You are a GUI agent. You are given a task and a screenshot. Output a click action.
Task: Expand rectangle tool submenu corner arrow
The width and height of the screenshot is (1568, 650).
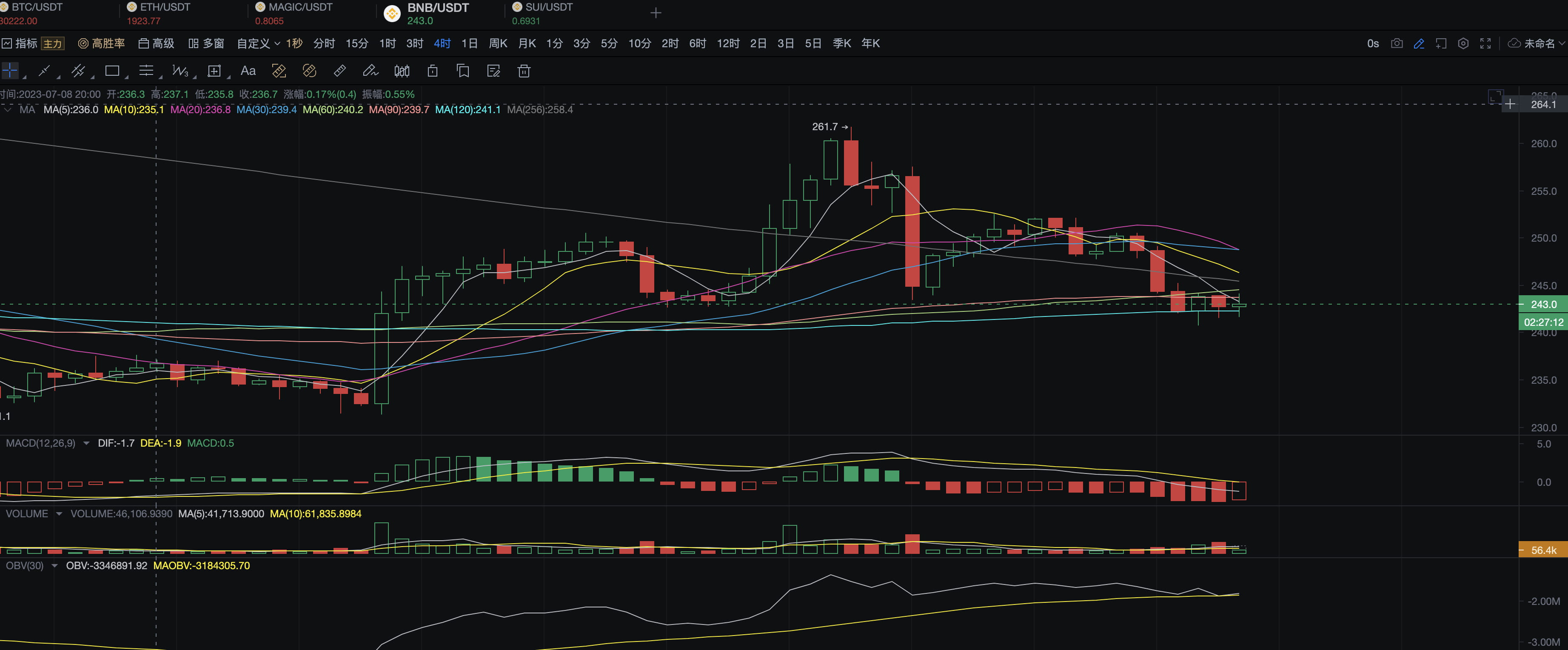point(127,78)
